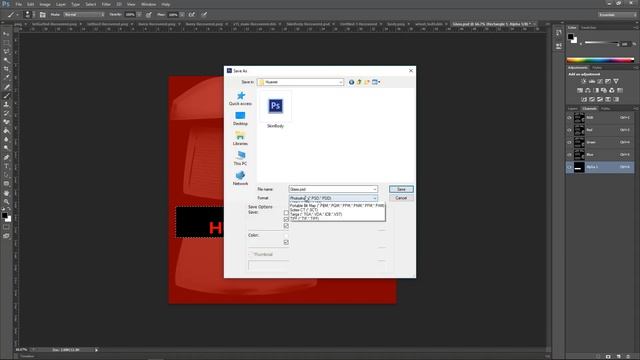Select the Horizontal Type tool
The image size is (640, 360).
[6, 166]
